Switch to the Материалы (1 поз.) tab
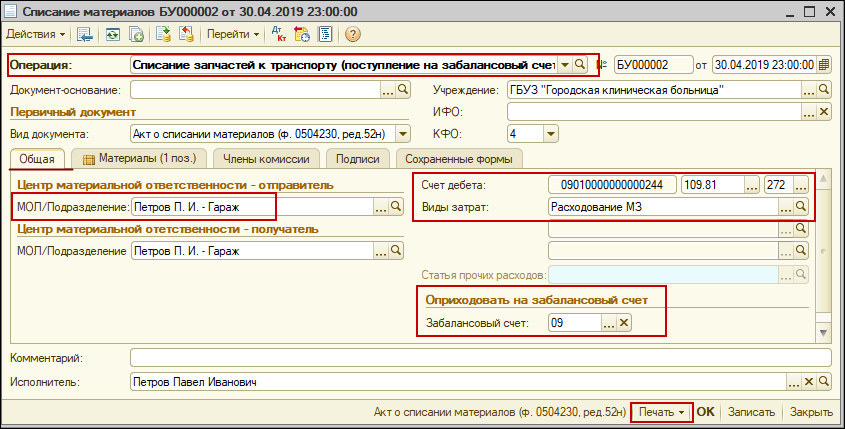The width and height of the screenshot is (845, 429). [x=139, y=159]
